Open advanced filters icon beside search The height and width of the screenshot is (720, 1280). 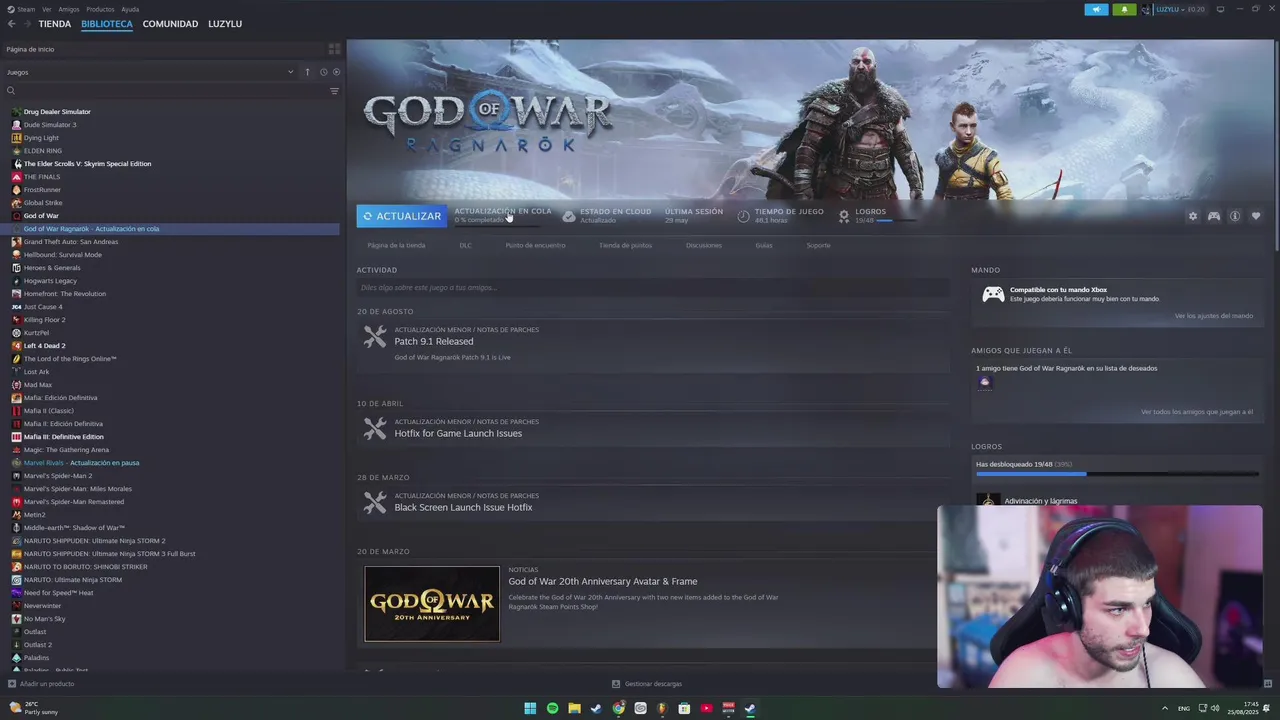coord(334,91)
